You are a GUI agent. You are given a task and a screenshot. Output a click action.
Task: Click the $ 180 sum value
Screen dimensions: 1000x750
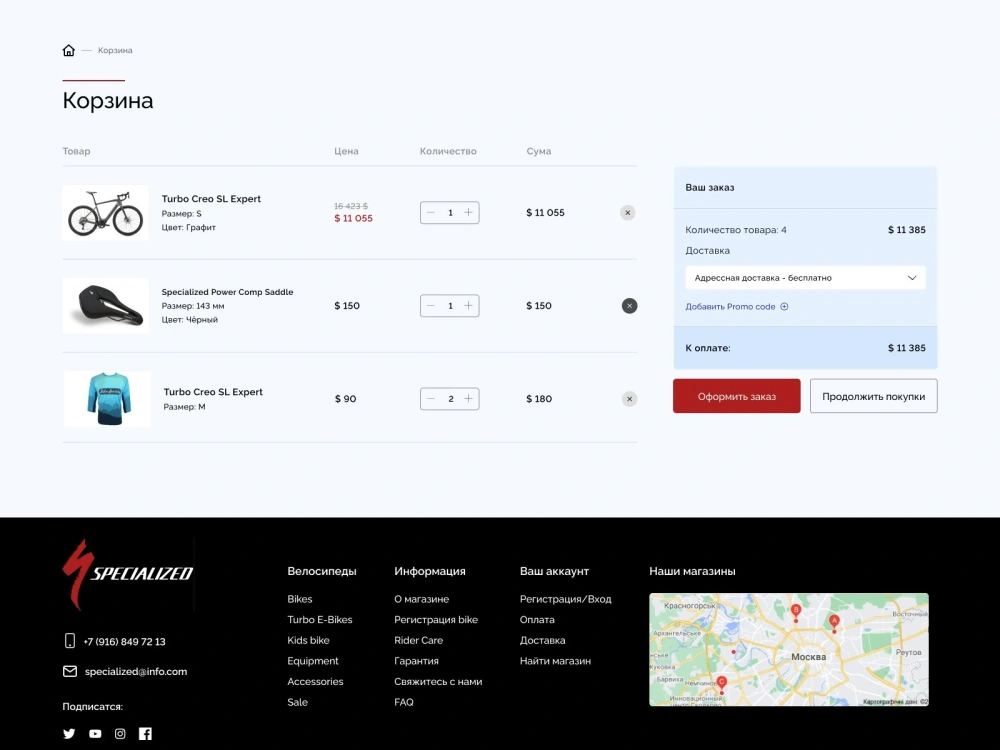coord(539,399)
